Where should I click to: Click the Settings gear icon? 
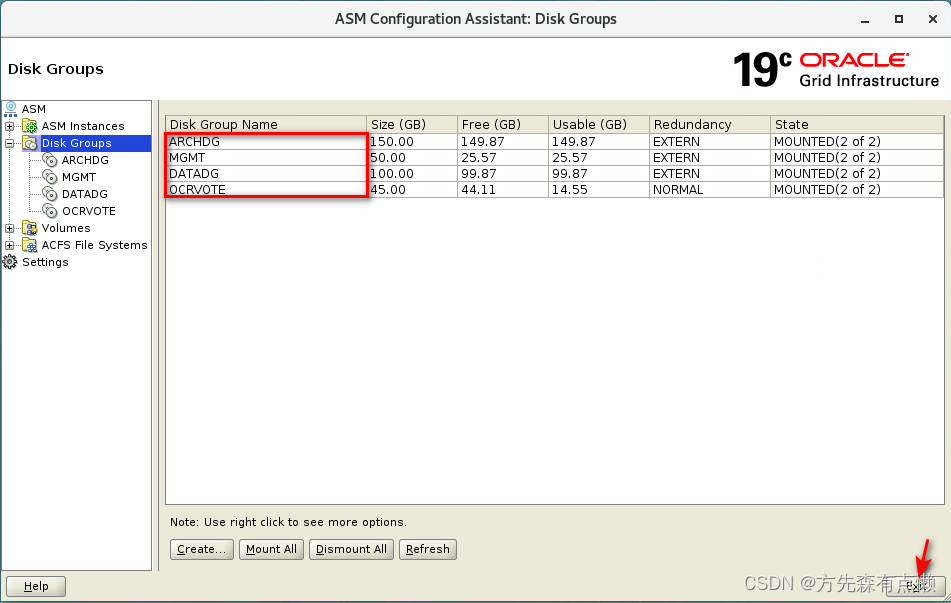pyautogui.click(x=10, y=262)
